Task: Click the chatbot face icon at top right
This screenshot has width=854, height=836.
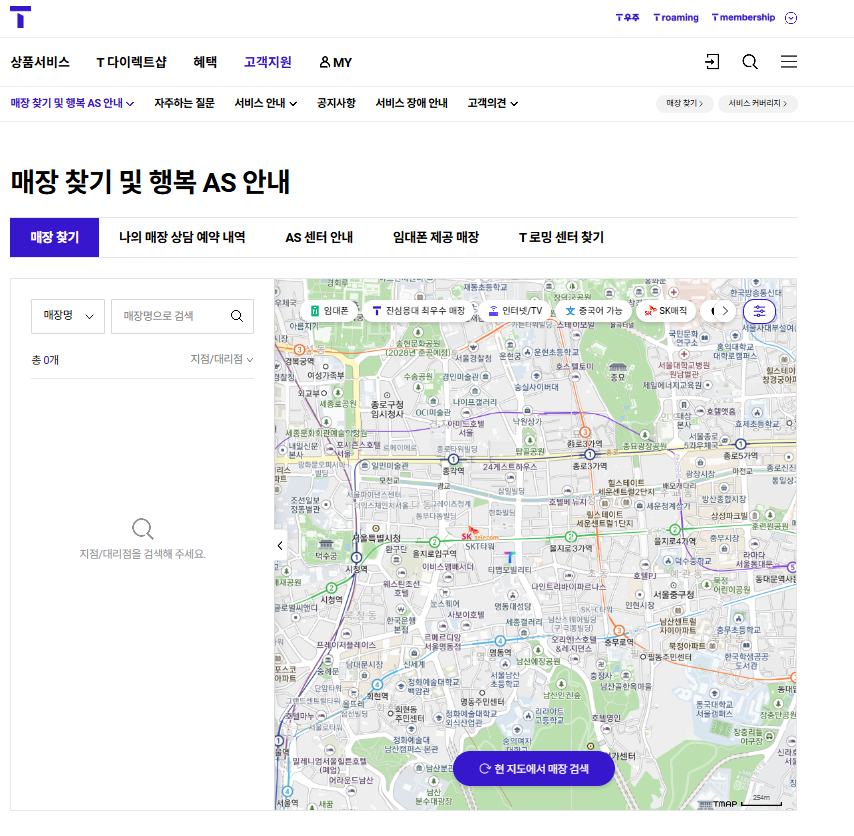Action: [791, 18]
